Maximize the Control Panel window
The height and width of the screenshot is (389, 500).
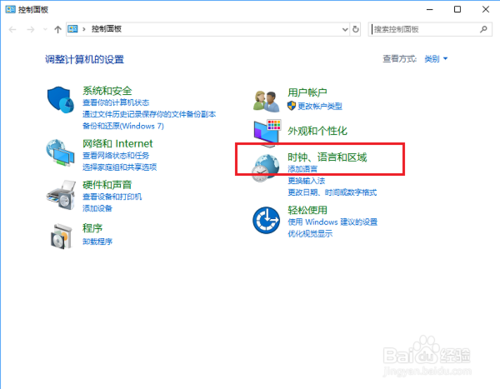click(x=457, y=9)
